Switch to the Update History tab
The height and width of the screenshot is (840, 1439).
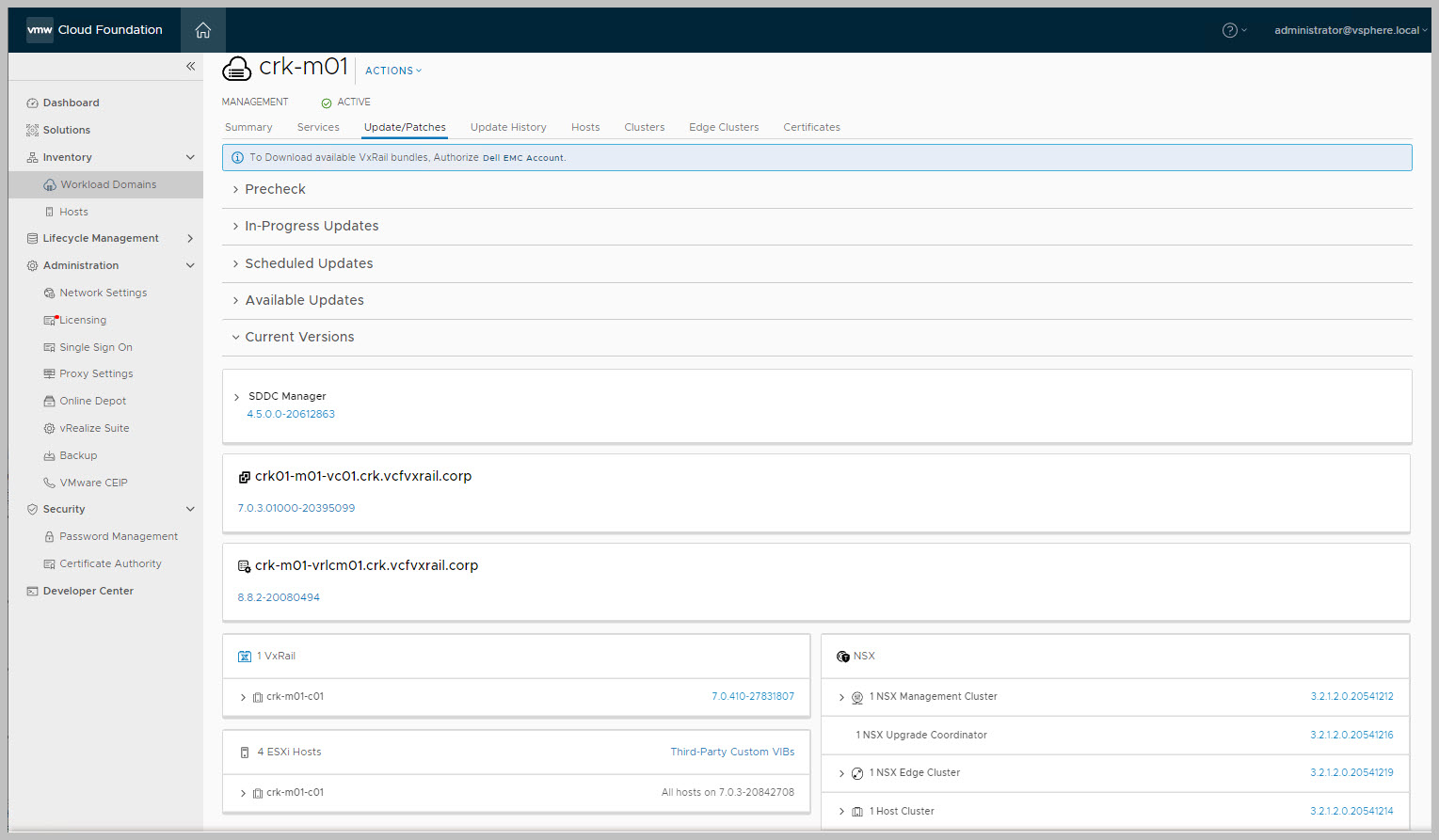(508, 128)
